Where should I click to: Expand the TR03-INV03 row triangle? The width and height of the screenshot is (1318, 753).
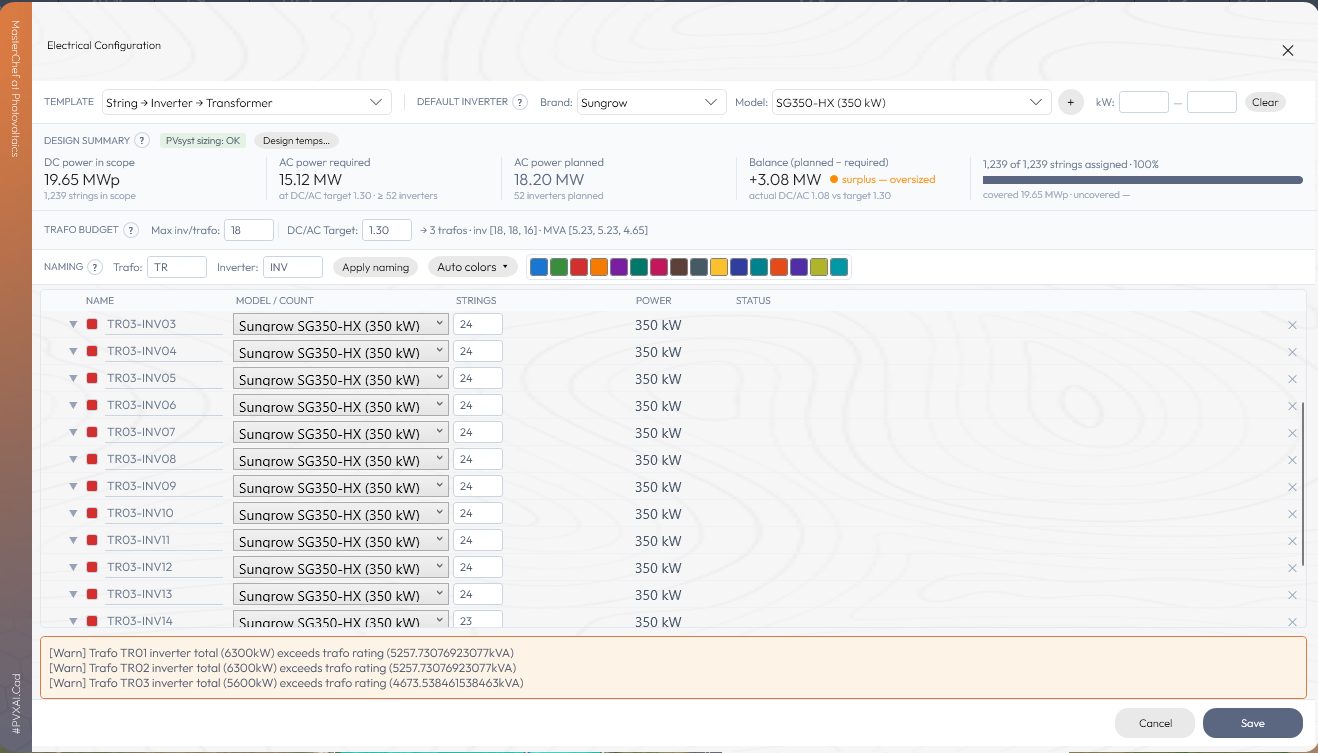click(73, 324)
